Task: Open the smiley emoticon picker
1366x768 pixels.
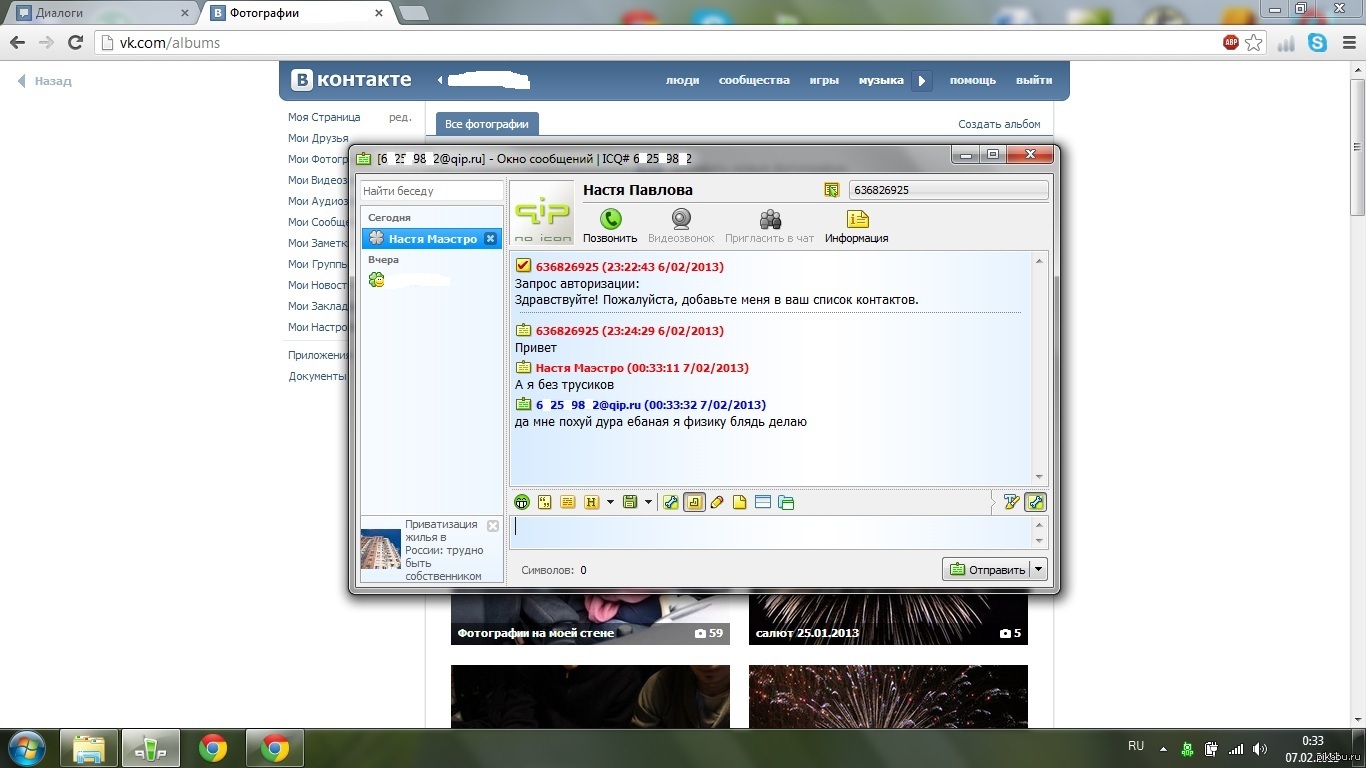Action: point(521,502)
